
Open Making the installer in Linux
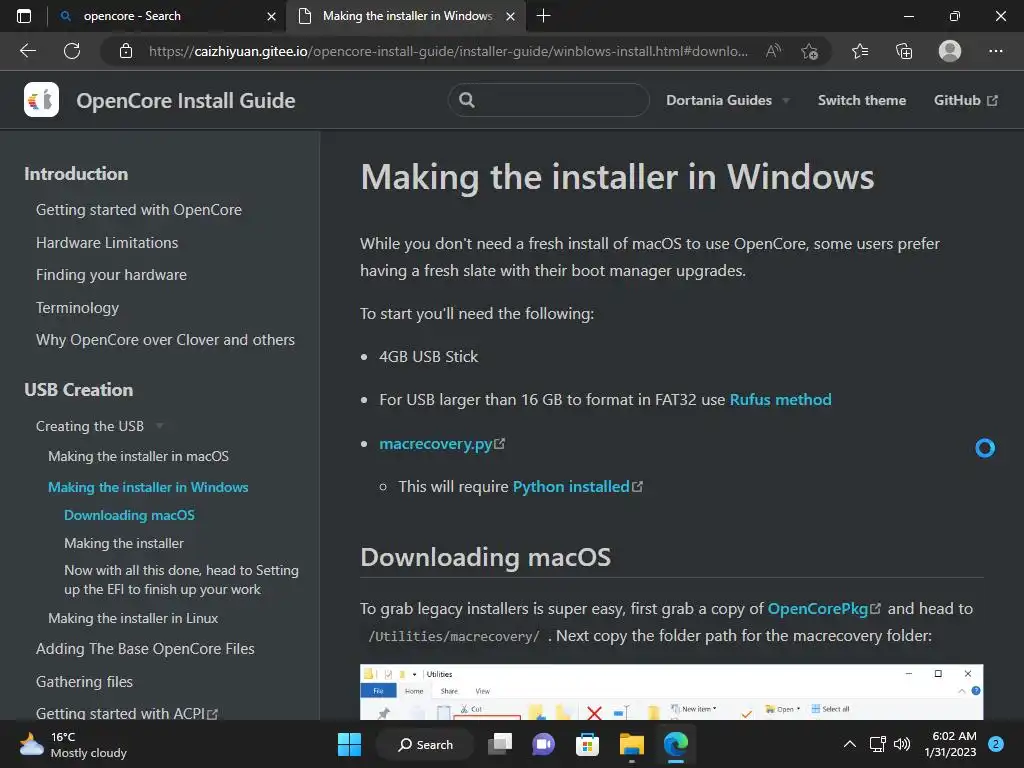(133, 618)
